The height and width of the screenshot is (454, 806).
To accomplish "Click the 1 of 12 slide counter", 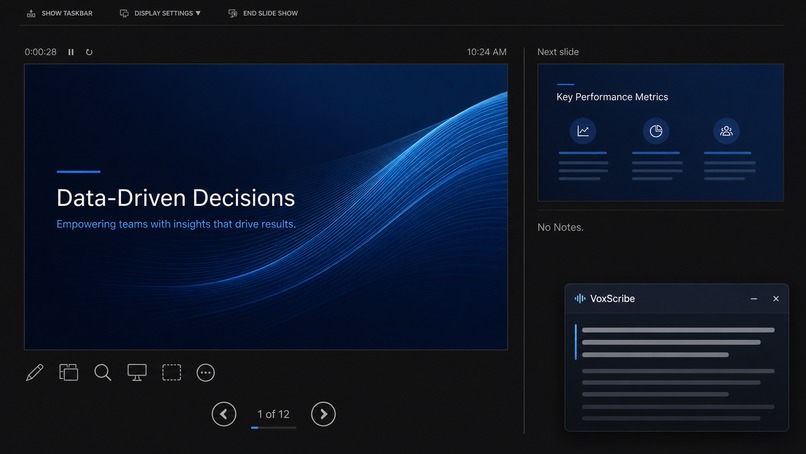I will click(x=273, y=414).
